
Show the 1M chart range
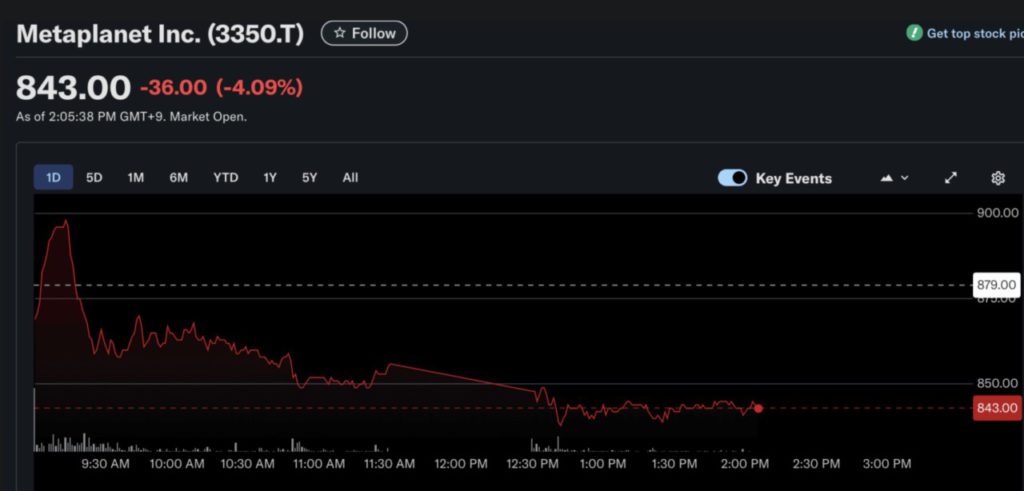click(x=136, y=178)
